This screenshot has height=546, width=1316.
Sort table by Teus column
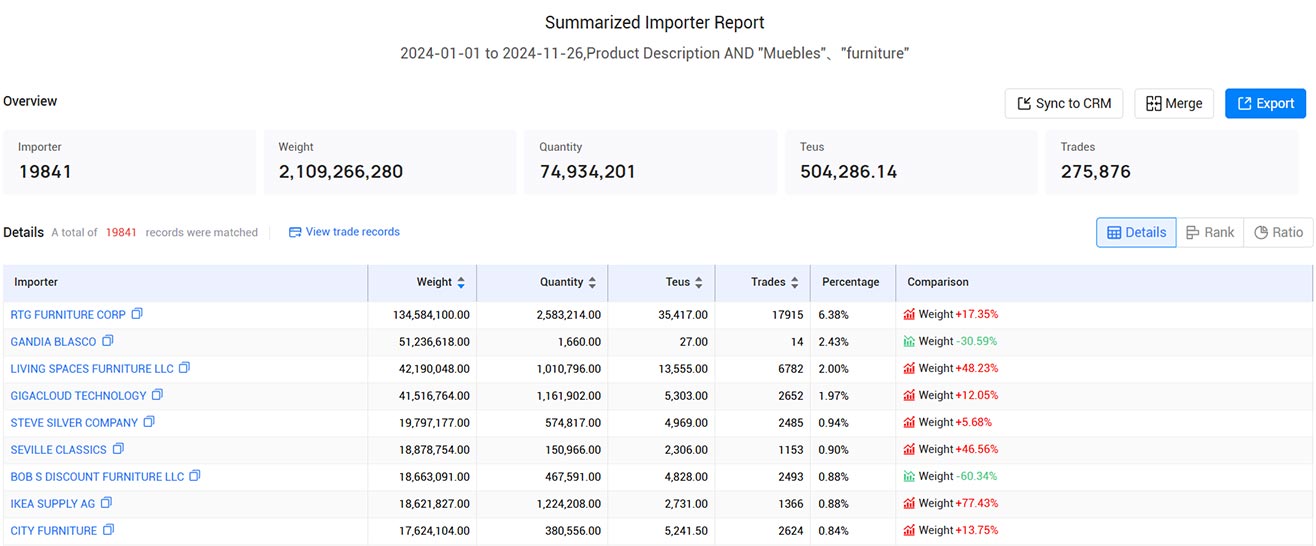coord(699,283)
